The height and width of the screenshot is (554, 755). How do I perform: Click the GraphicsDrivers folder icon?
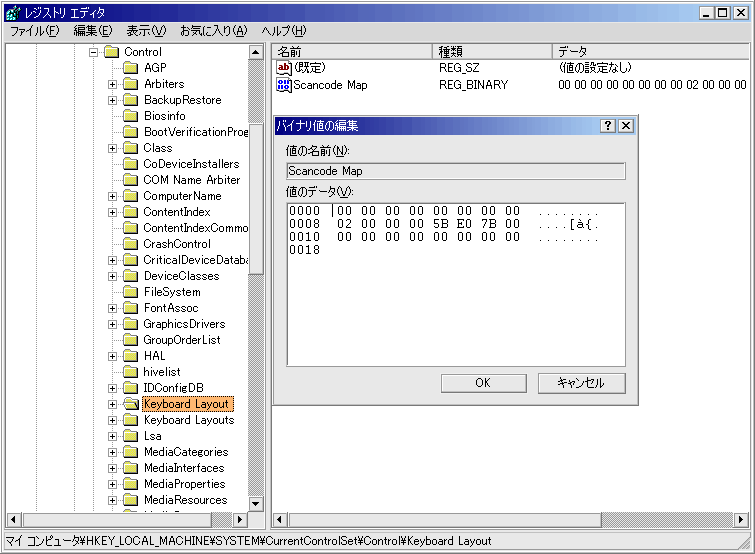[x=130, y=324]
